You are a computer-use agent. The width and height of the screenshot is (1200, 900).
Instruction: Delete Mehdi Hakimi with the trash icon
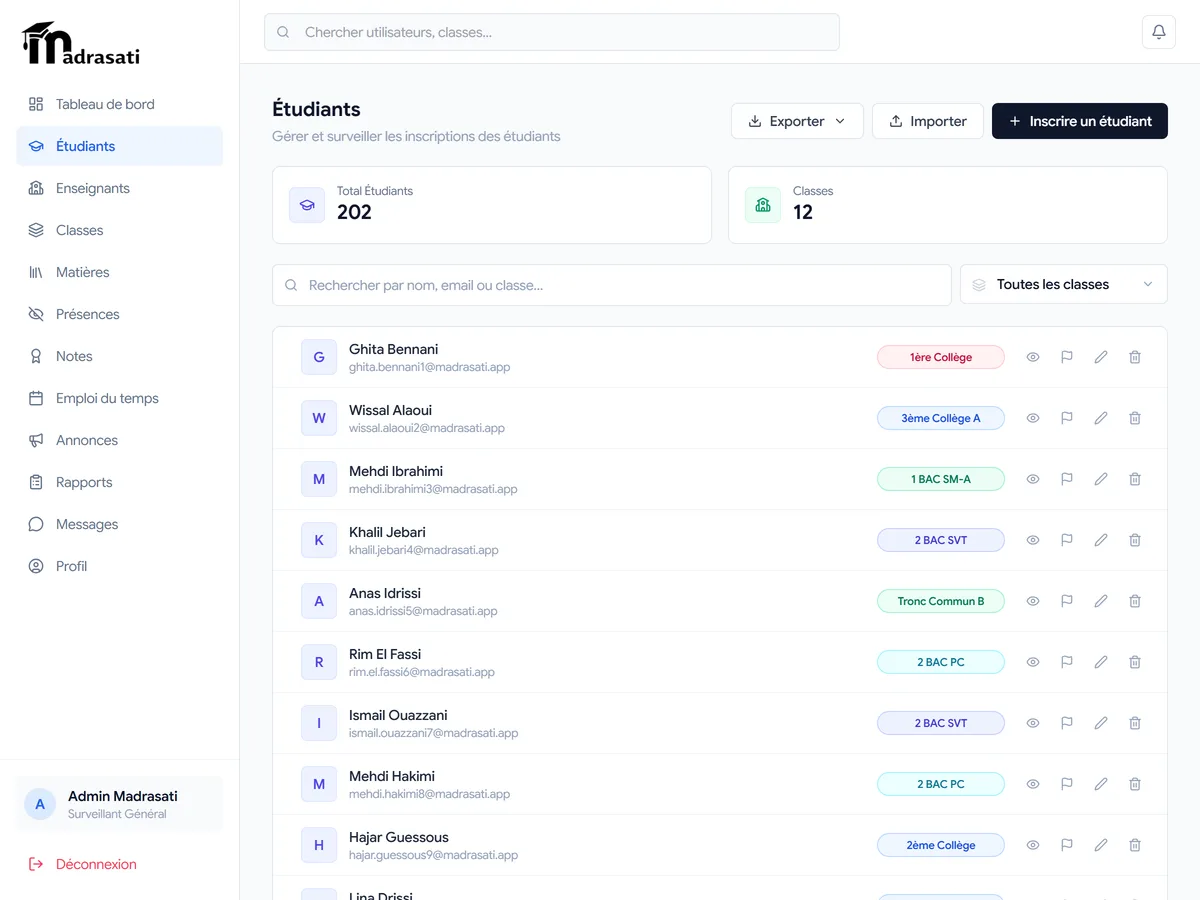1135,784
